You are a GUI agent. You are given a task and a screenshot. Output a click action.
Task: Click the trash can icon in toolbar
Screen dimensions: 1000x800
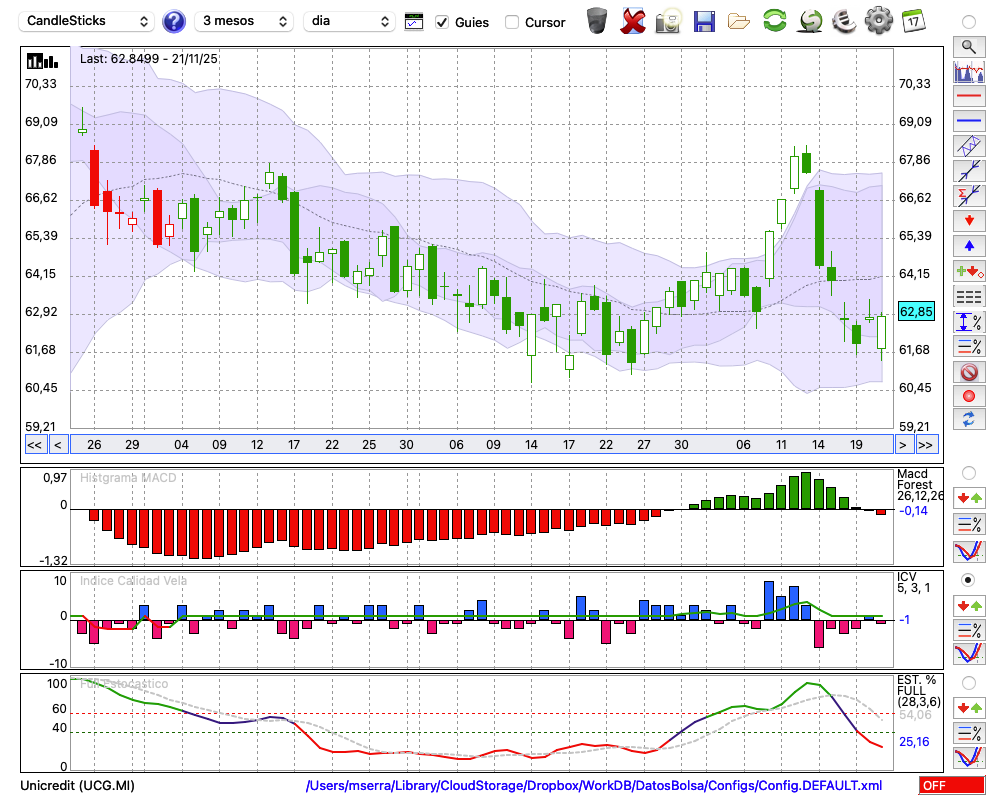pos(597,21)
